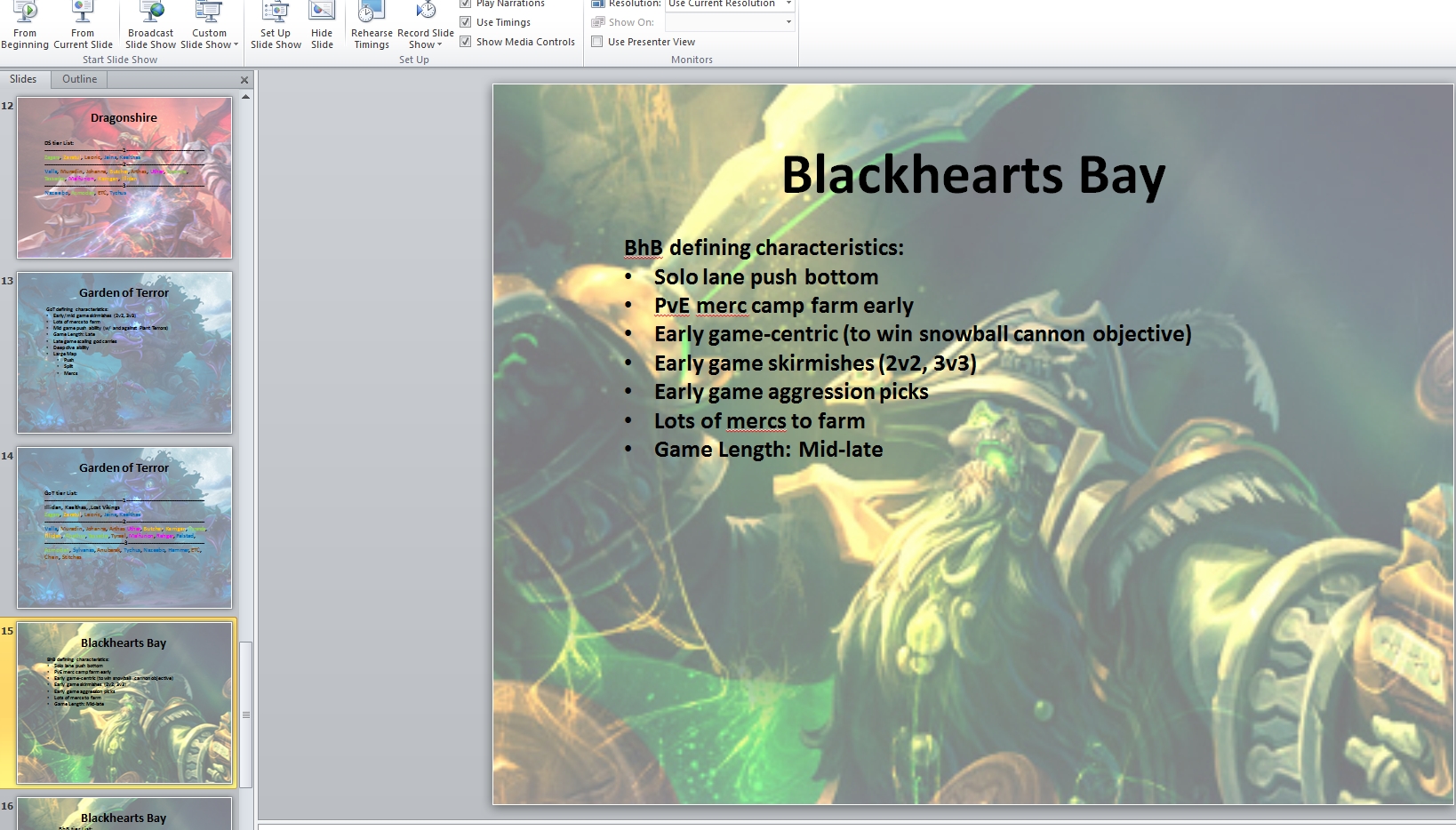This screenshot has height=830, width=1456.
Task: Start Rehearse Timings
Action: (x=372, y=25)
